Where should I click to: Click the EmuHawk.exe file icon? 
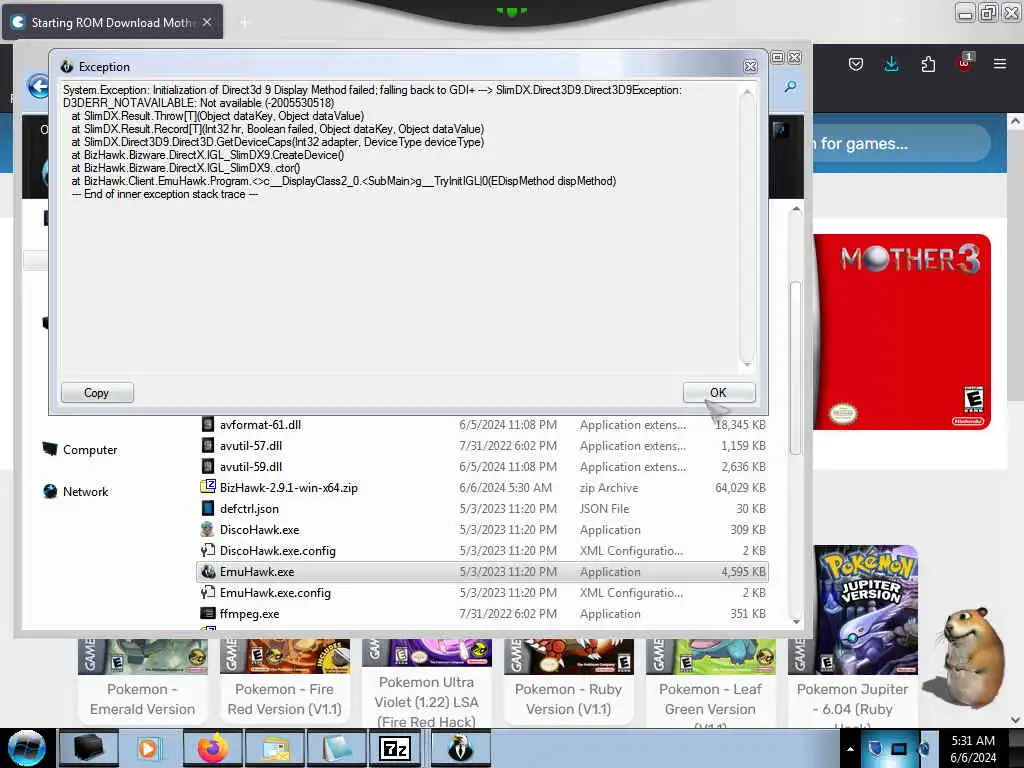click(x=208, y=571)
